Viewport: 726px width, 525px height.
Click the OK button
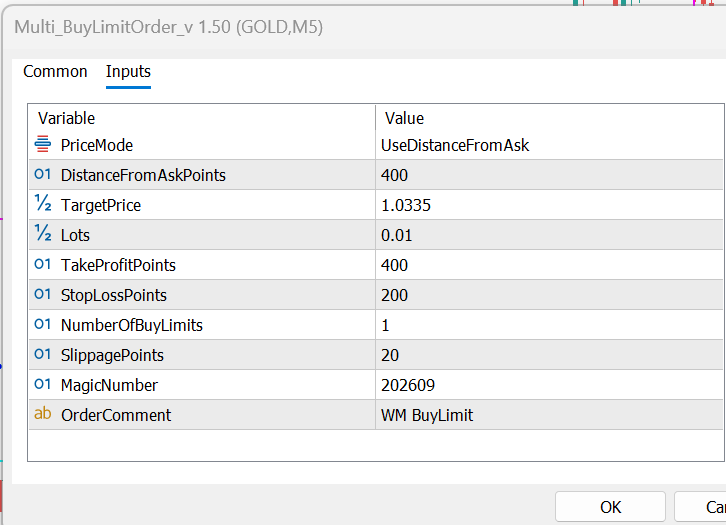point(610,507)
